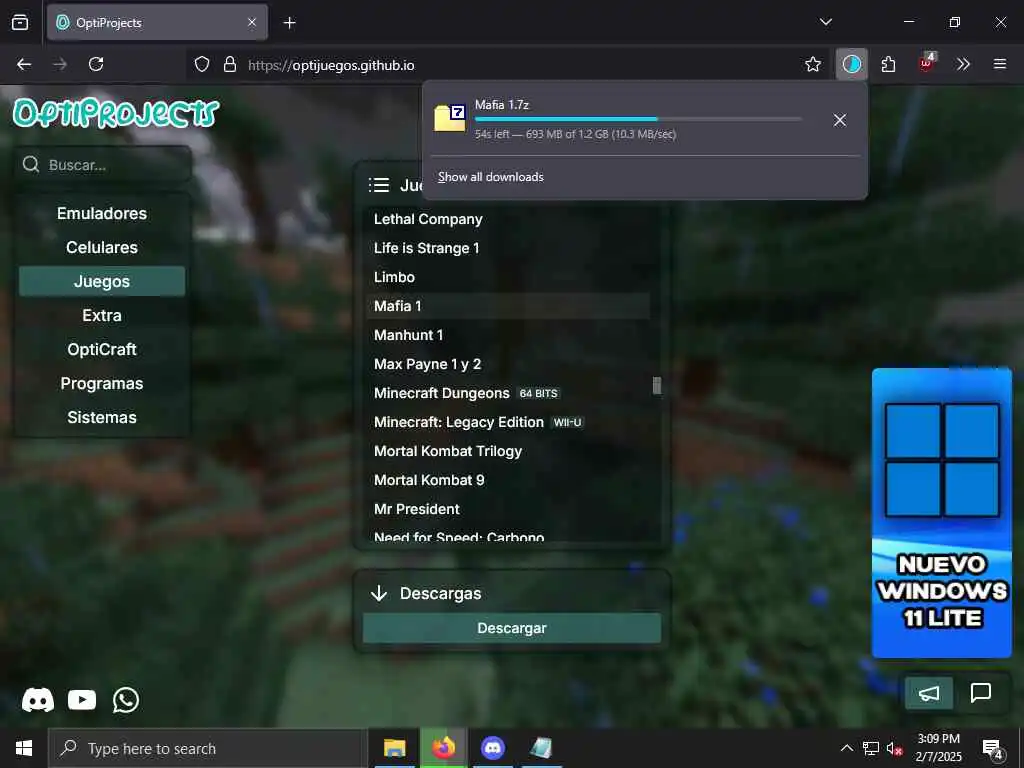Screen dimensions: 1024x768
Task: Select Mortal Kombat 9
Action: [x=508, y=480]
